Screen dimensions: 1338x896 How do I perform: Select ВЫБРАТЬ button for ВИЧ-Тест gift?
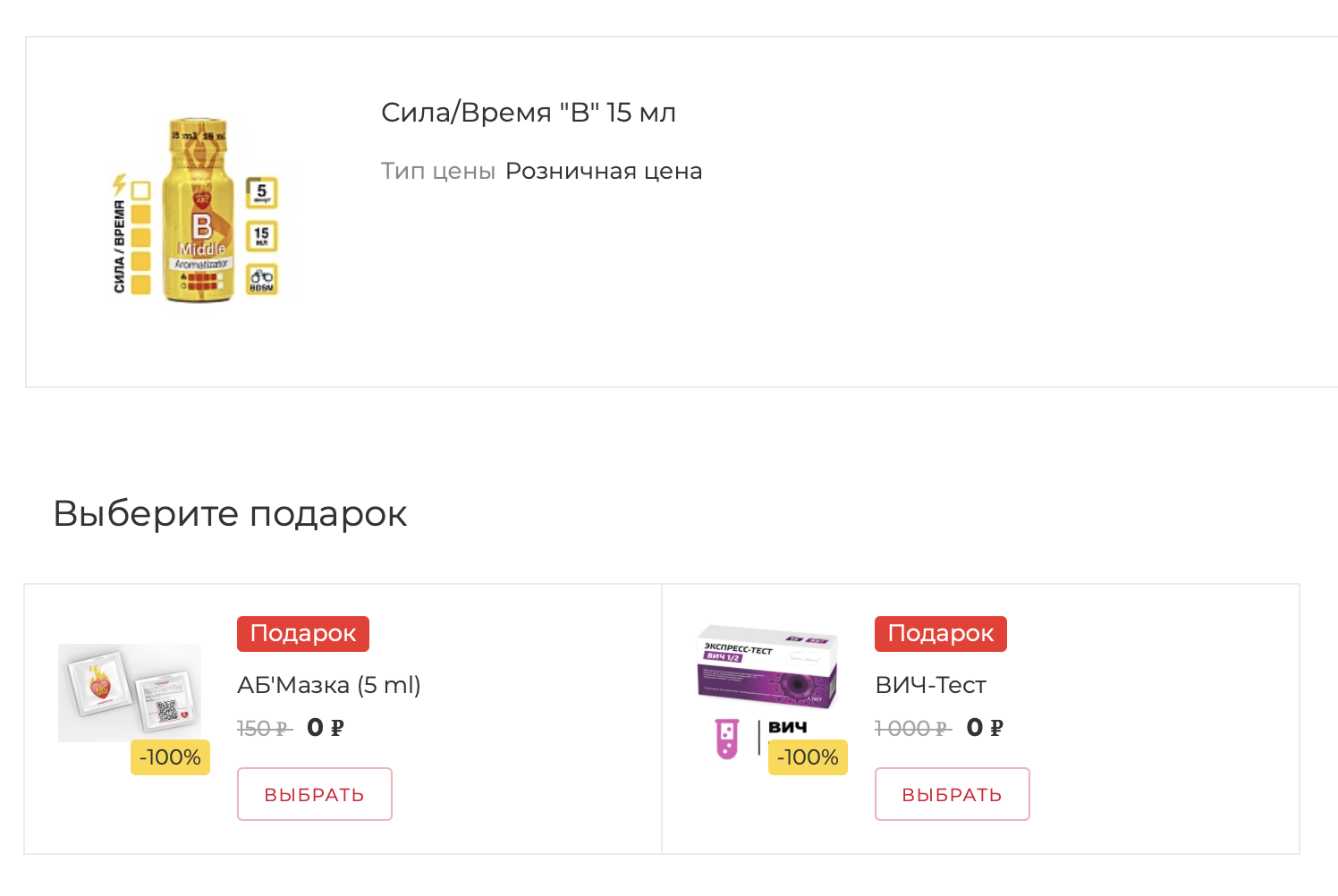coord(952,793)
